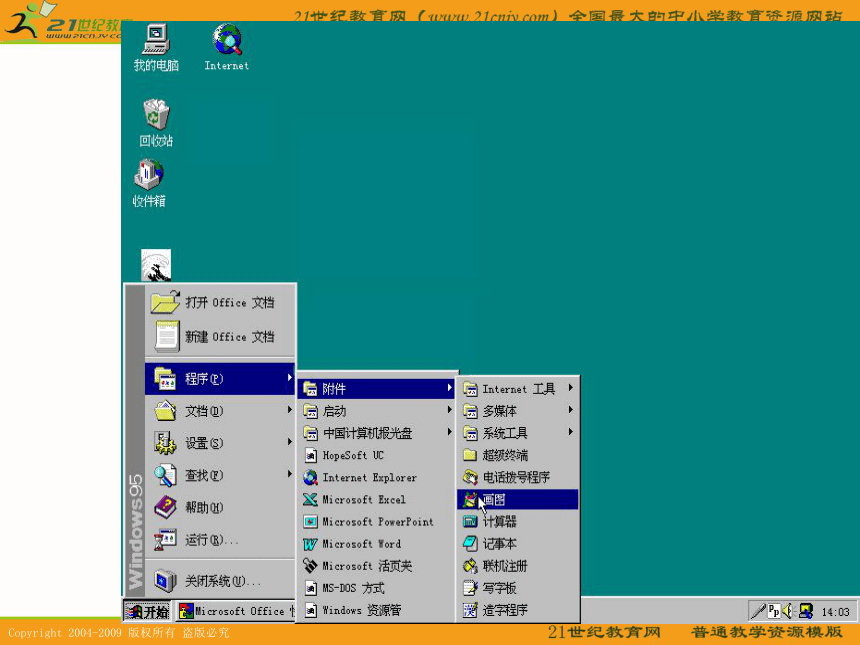Launch 计算器 calculator from Accessories

coord(518,522)
